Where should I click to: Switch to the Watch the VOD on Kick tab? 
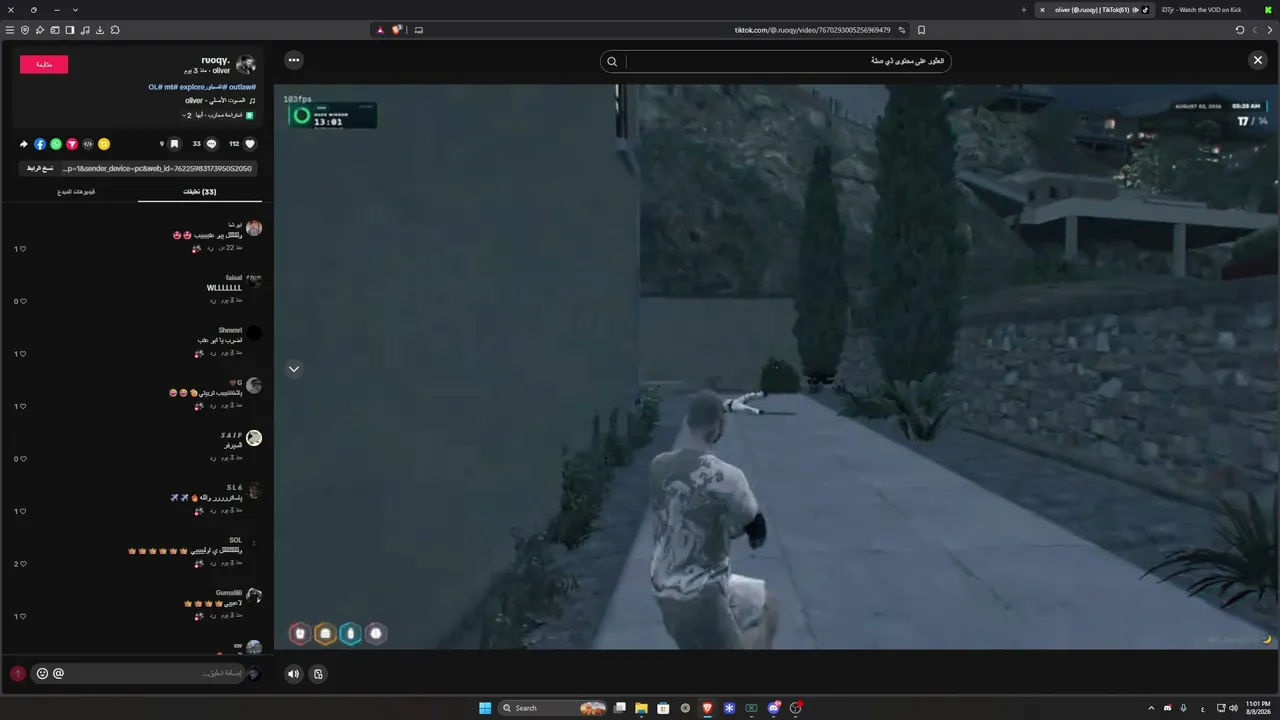(x=1200, y=10)
